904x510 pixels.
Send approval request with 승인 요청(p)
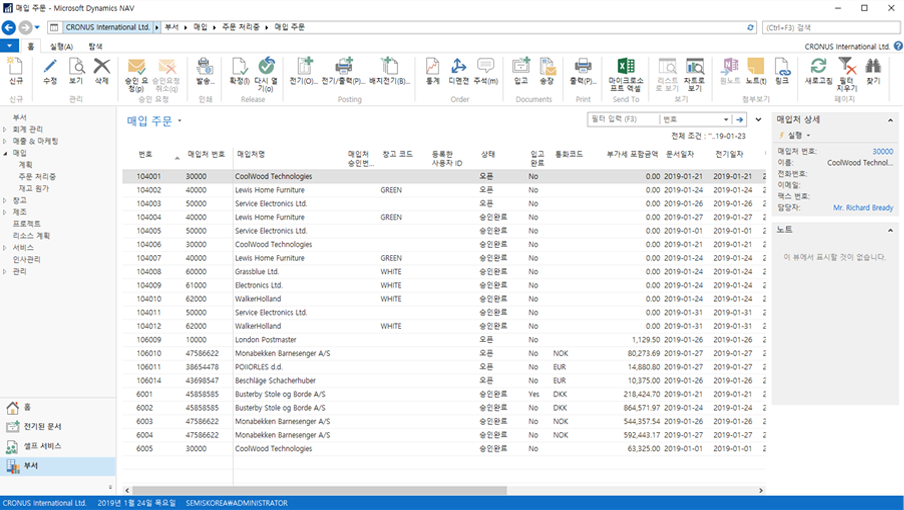[x=137, y=75]
